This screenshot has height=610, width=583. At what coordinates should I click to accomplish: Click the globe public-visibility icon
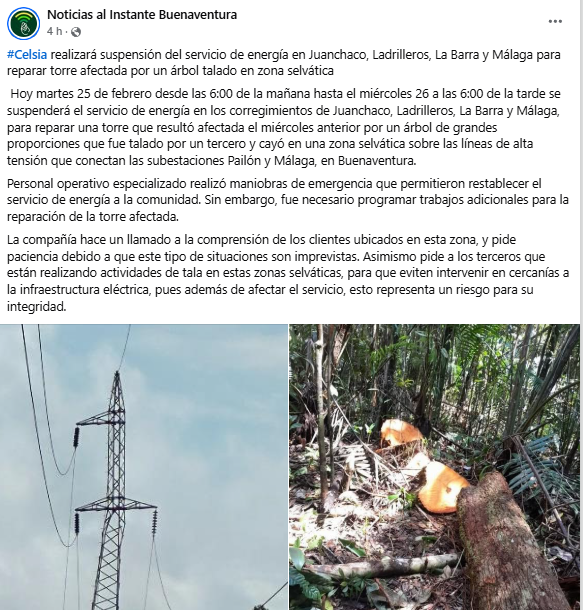coord(76,32)
